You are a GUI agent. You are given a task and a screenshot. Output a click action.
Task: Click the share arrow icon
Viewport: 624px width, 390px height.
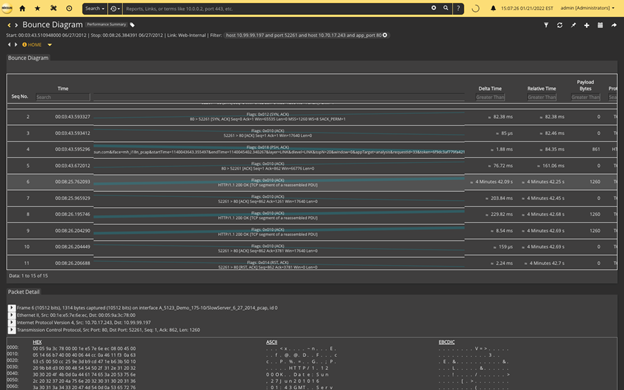pyautogui.click(x=614, y=25)
